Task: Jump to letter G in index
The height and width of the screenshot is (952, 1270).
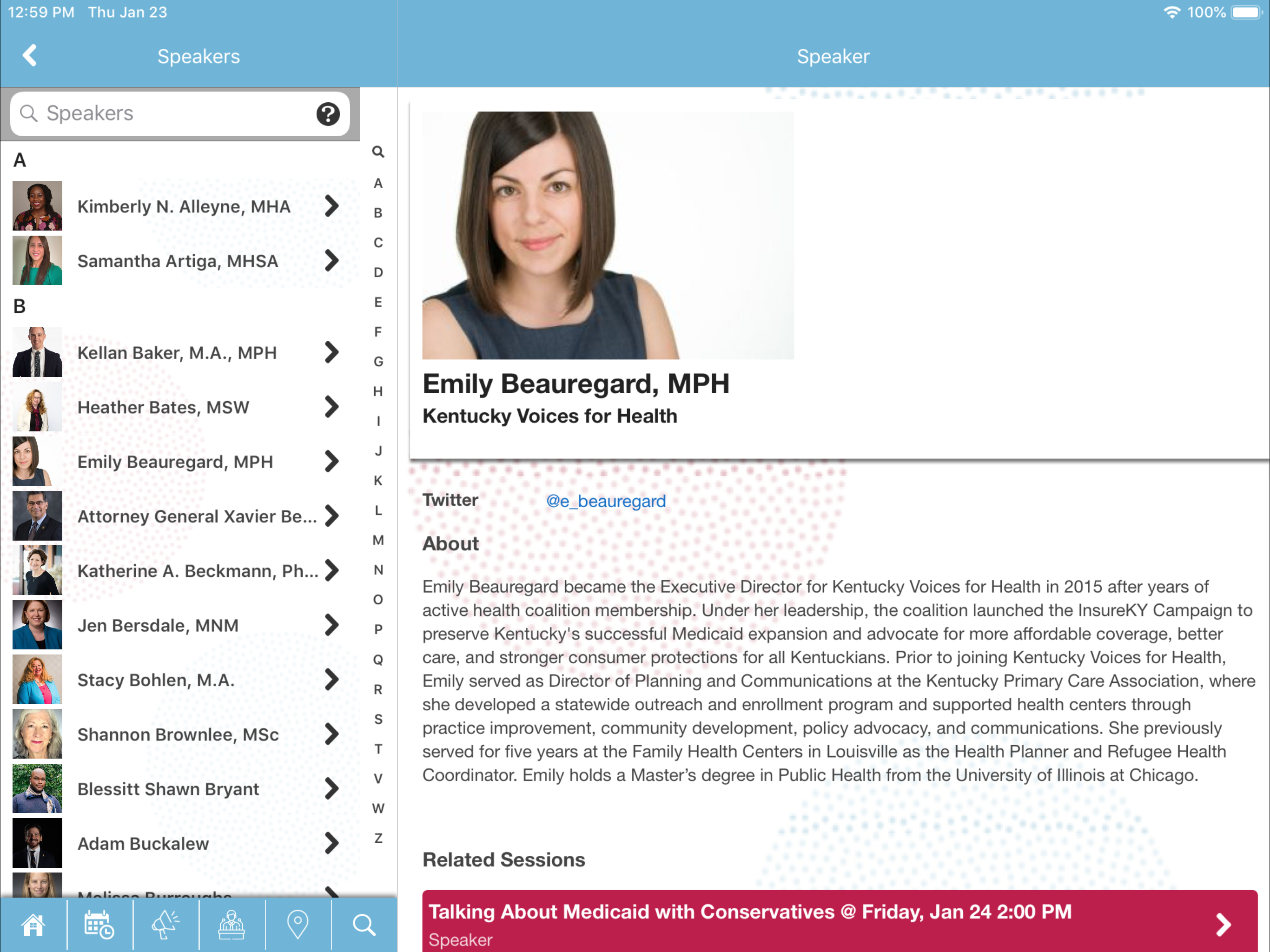Action: [378, 361]
